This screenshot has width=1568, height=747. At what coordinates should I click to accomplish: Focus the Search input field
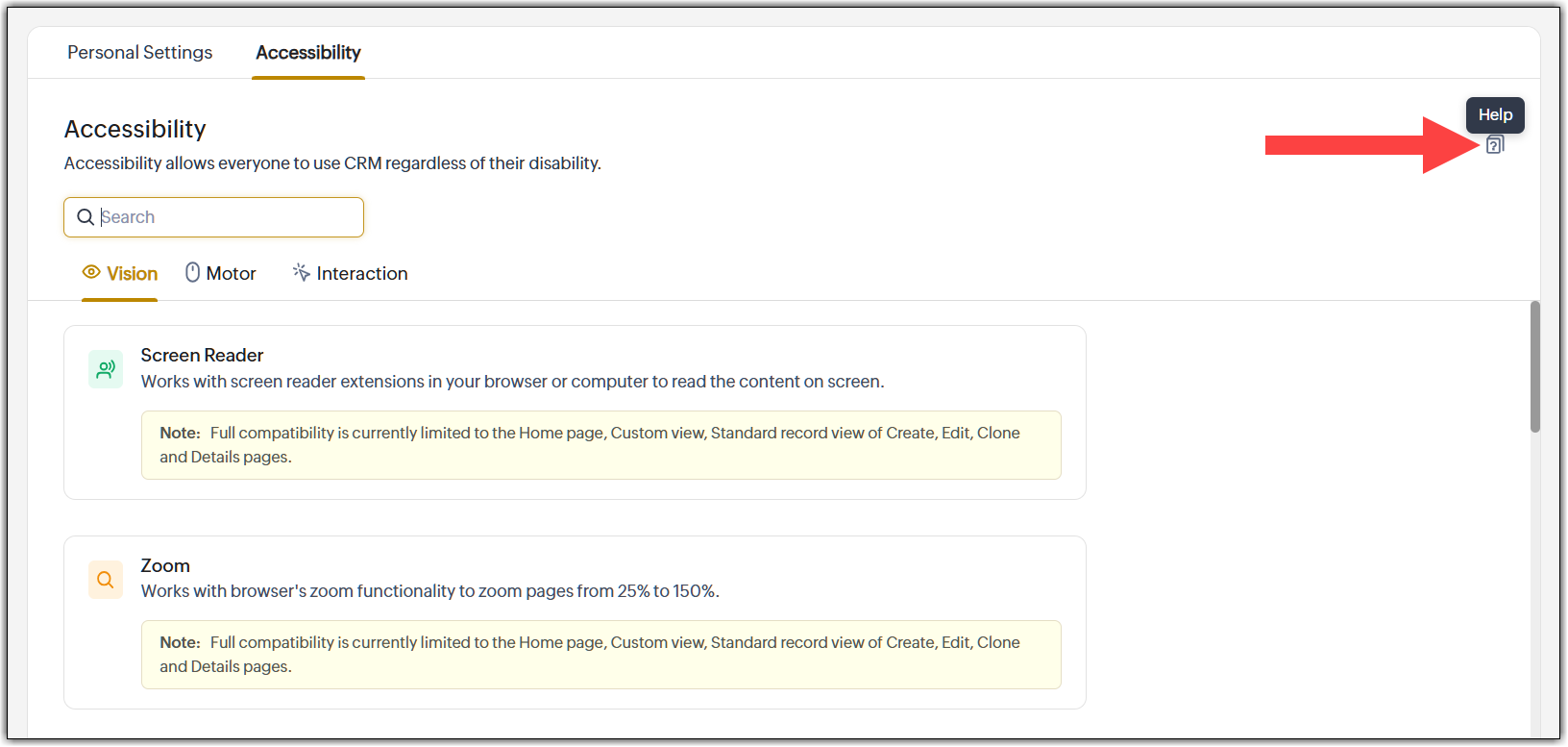tap(229, 217)
